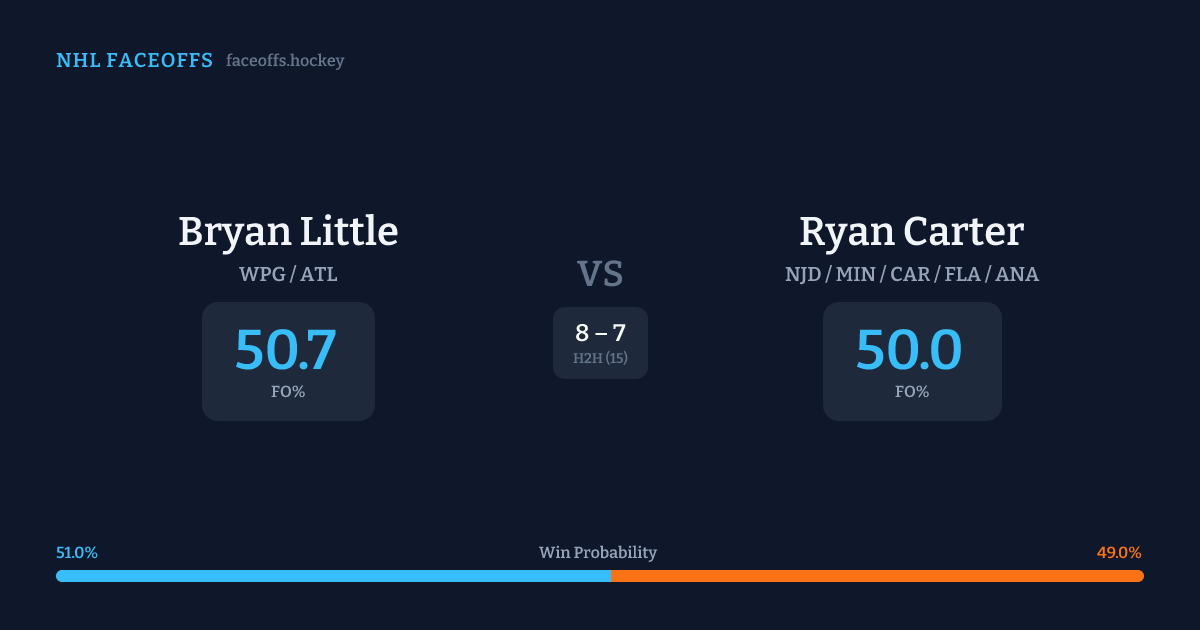Click the FLA team abbreviation
The image size is (1200, 630).
[963, 274]
